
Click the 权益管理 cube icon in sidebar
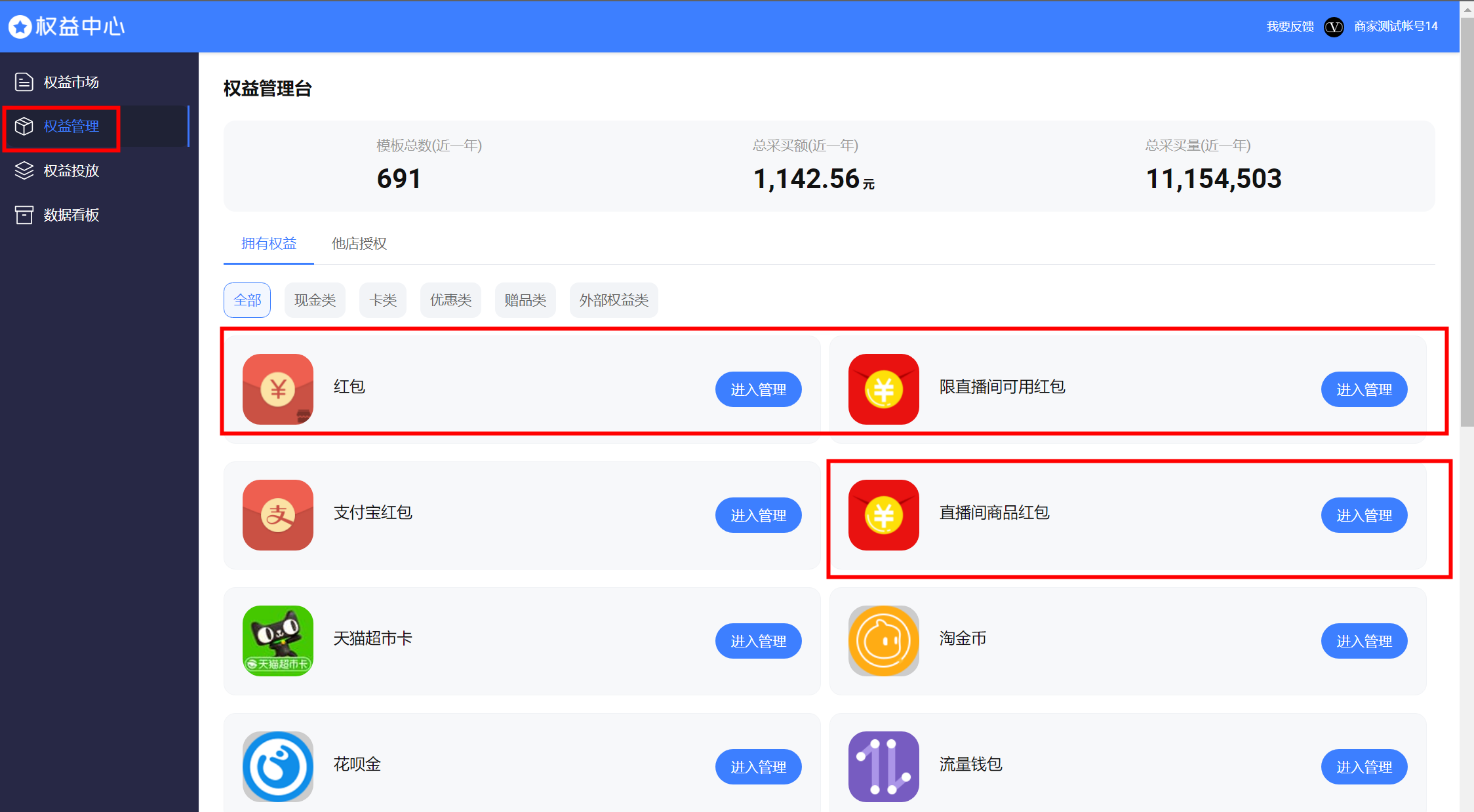(x=24, y=126)
